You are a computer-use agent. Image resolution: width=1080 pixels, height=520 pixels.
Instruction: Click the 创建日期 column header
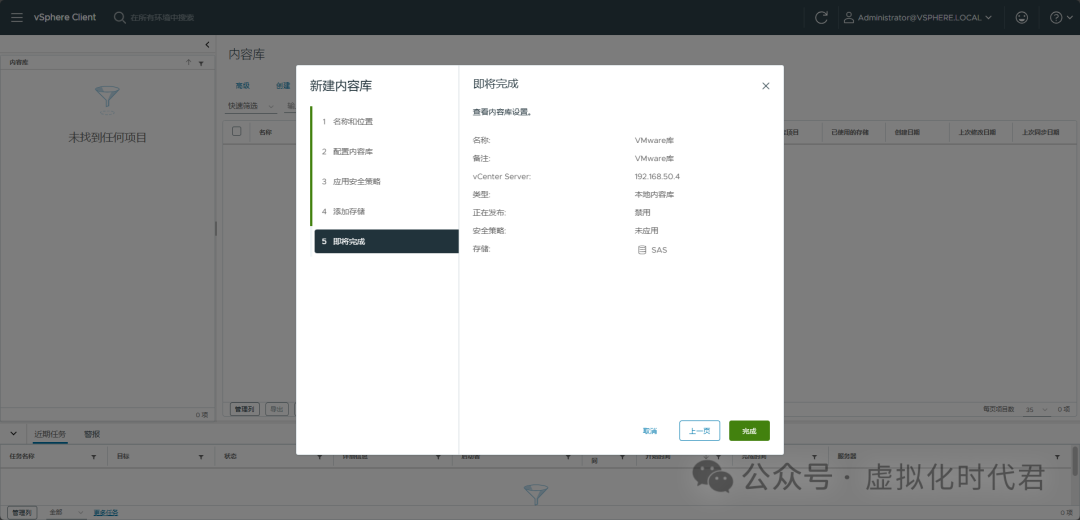[907, 132]
